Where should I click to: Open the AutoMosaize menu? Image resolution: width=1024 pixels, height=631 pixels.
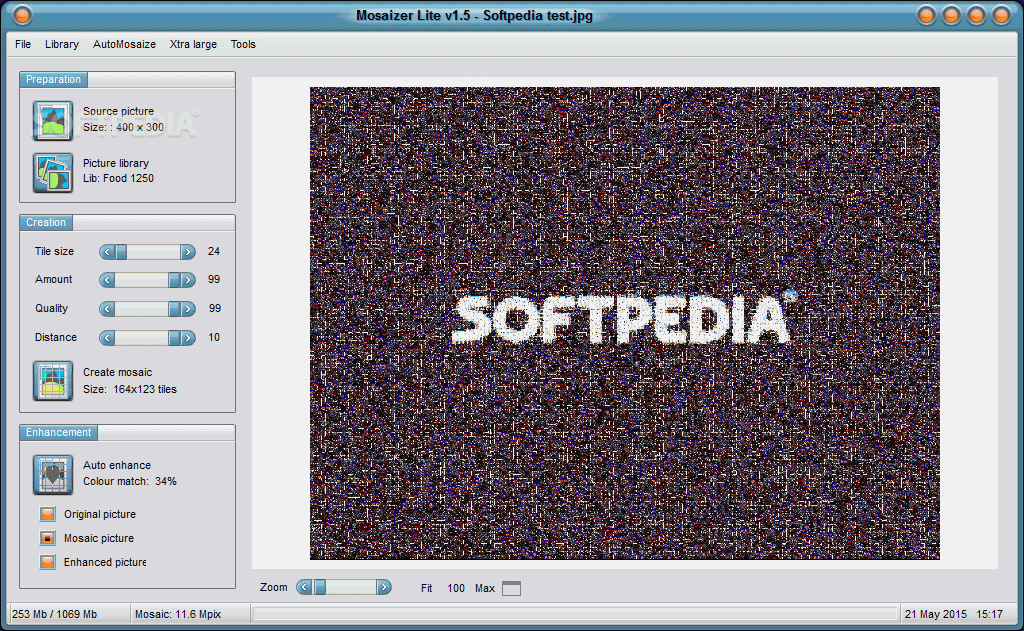pos(124,44)
